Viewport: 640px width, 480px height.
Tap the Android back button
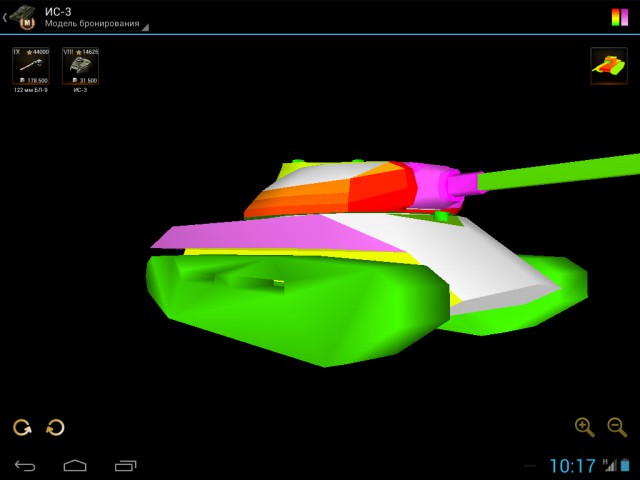click(25, 465)
